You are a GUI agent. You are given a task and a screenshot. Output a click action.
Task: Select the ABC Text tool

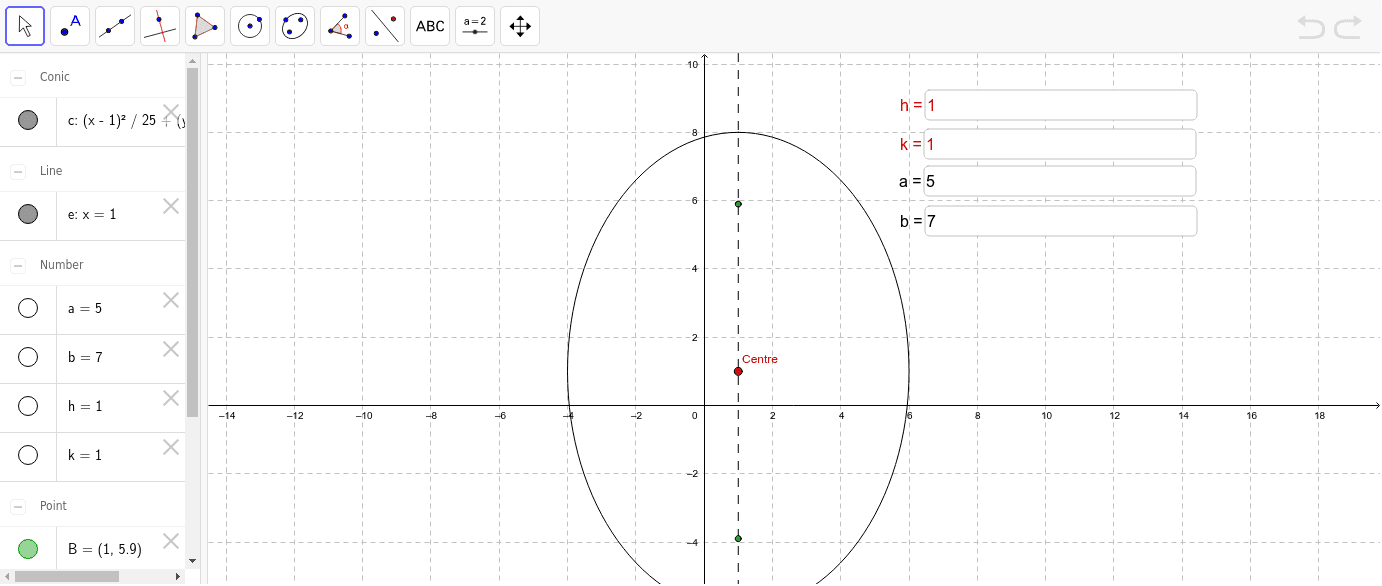click(x=430, y=26)
